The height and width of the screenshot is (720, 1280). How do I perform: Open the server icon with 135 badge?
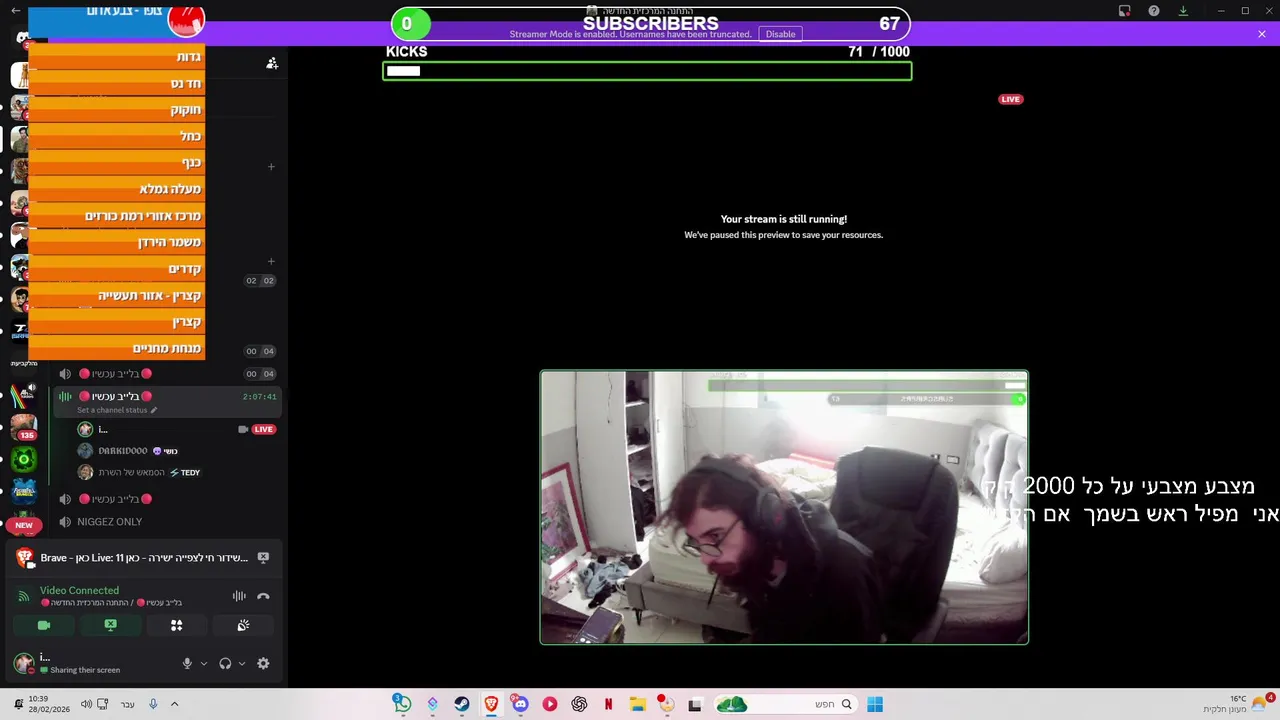(24, 428)
